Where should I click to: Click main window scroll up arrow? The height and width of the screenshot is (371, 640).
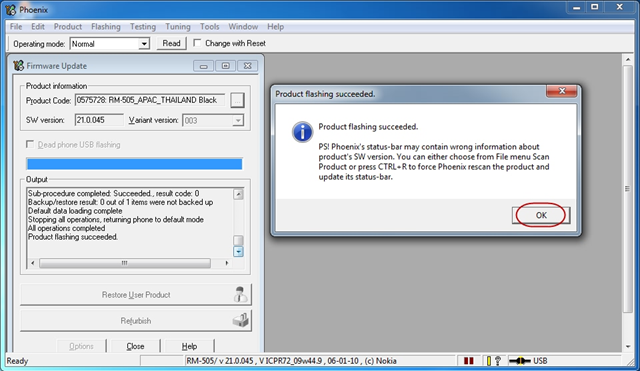tap(628, 60)
